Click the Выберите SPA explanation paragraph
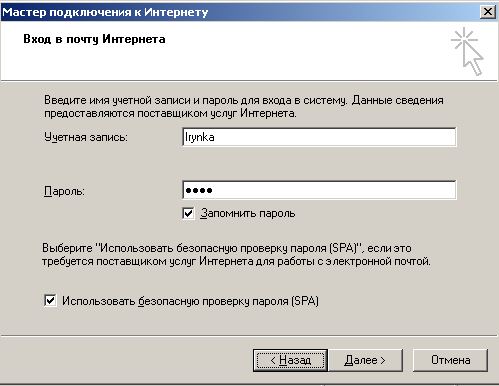 point(236,255)
